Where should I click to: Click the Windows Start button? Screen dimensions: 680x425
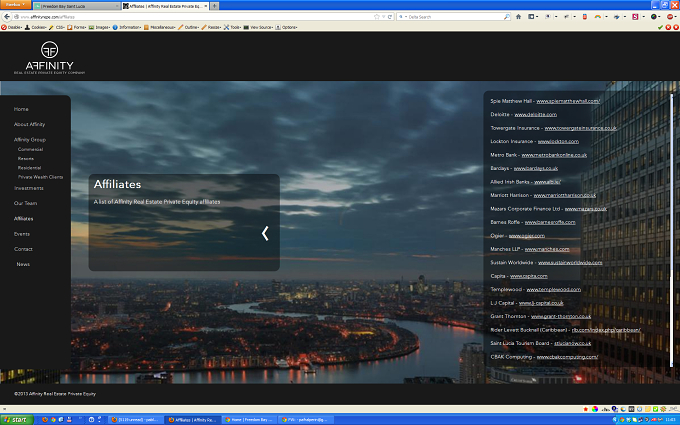[16, 419]
